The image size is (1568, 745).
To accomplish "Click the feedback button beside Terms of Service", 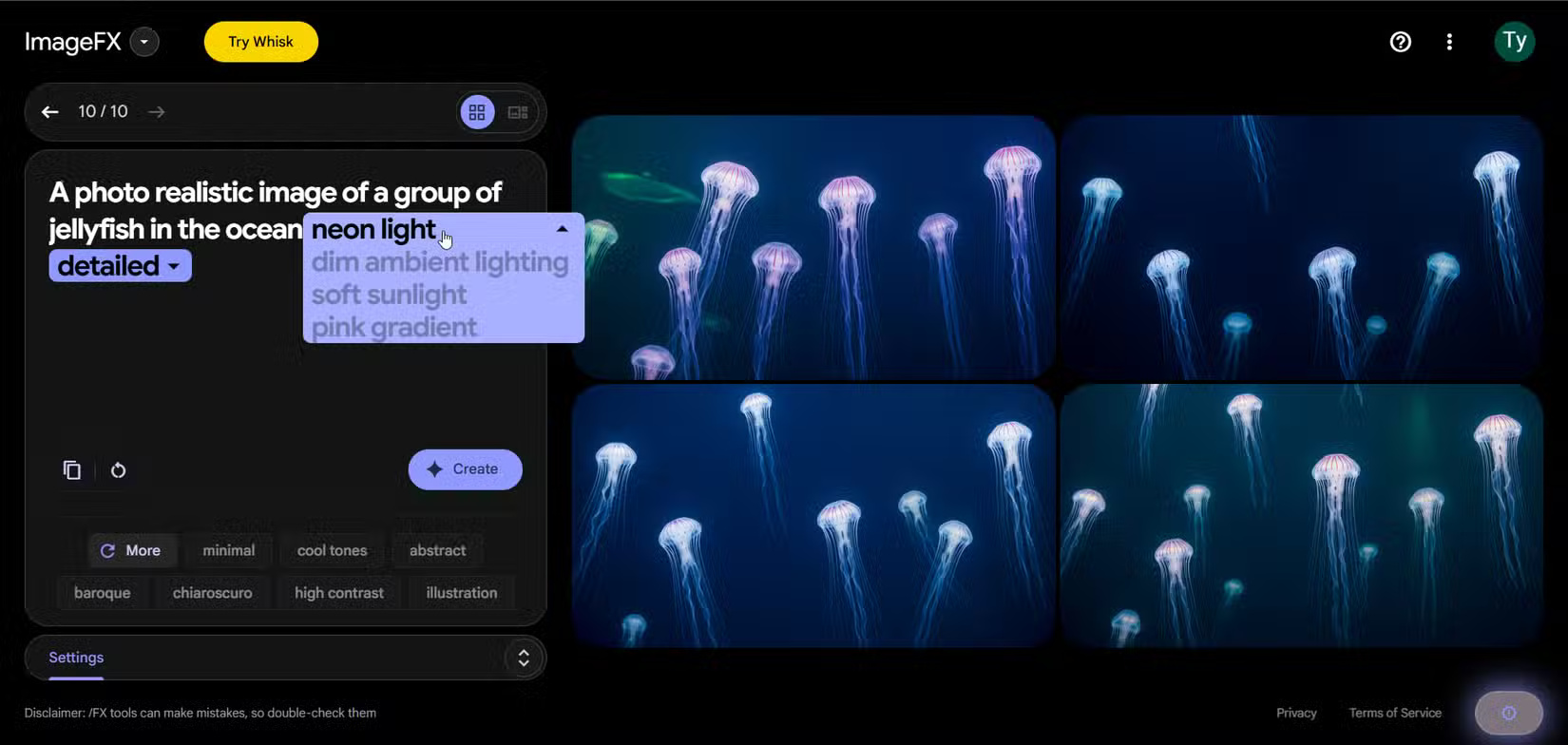I will tap(1508, 714).
